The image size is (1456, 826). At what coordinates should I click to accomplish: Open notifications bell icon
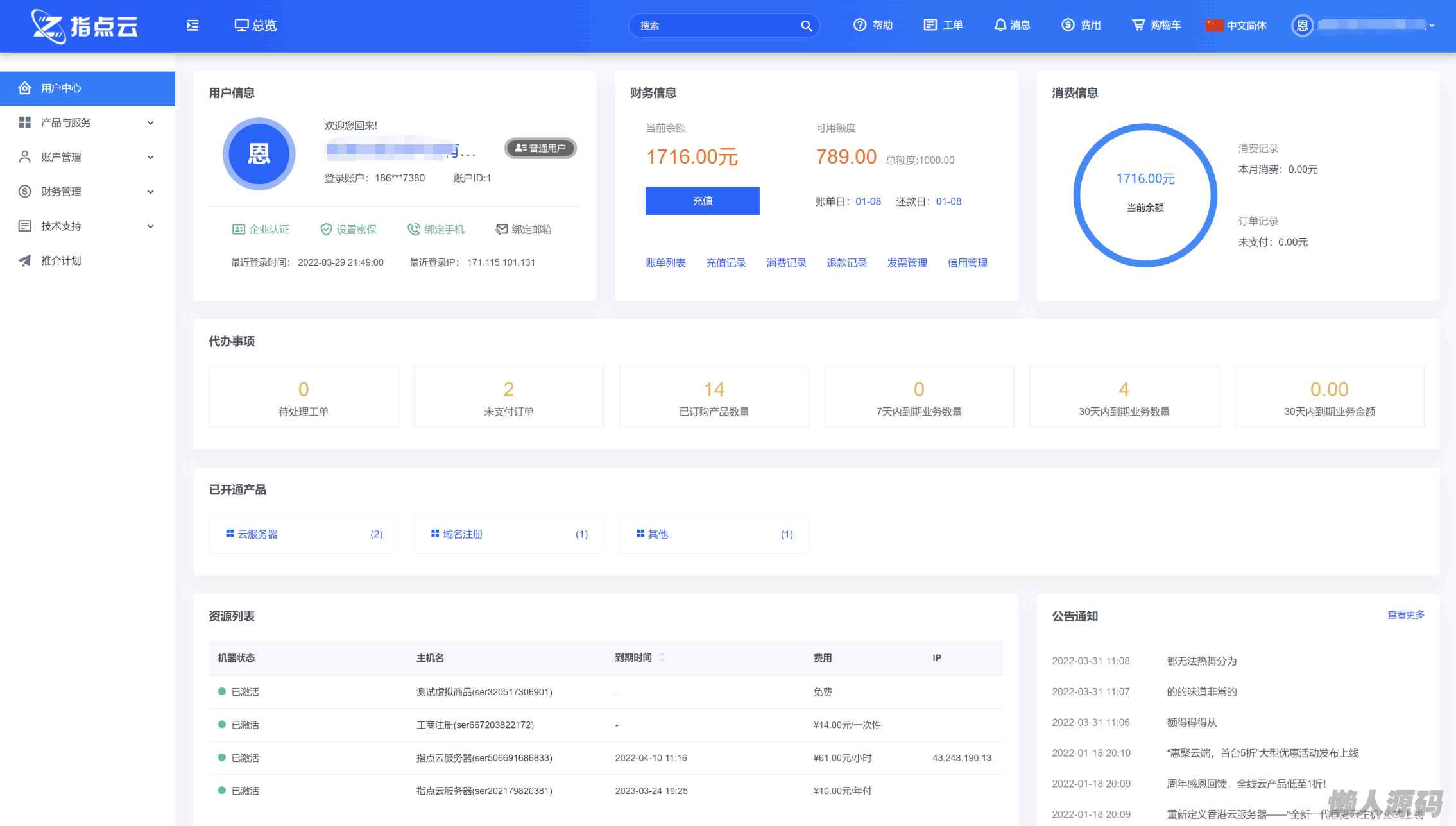[1000, 25]
